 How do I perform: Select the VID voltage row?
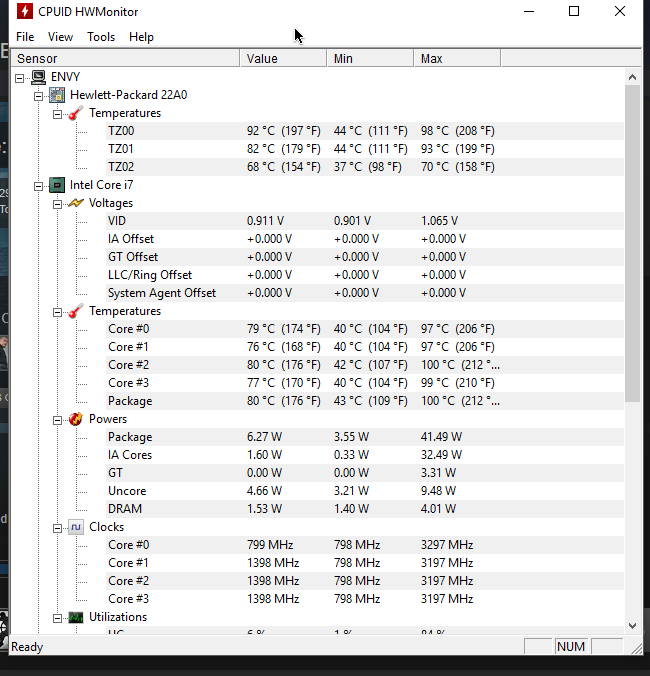[365, 221]
